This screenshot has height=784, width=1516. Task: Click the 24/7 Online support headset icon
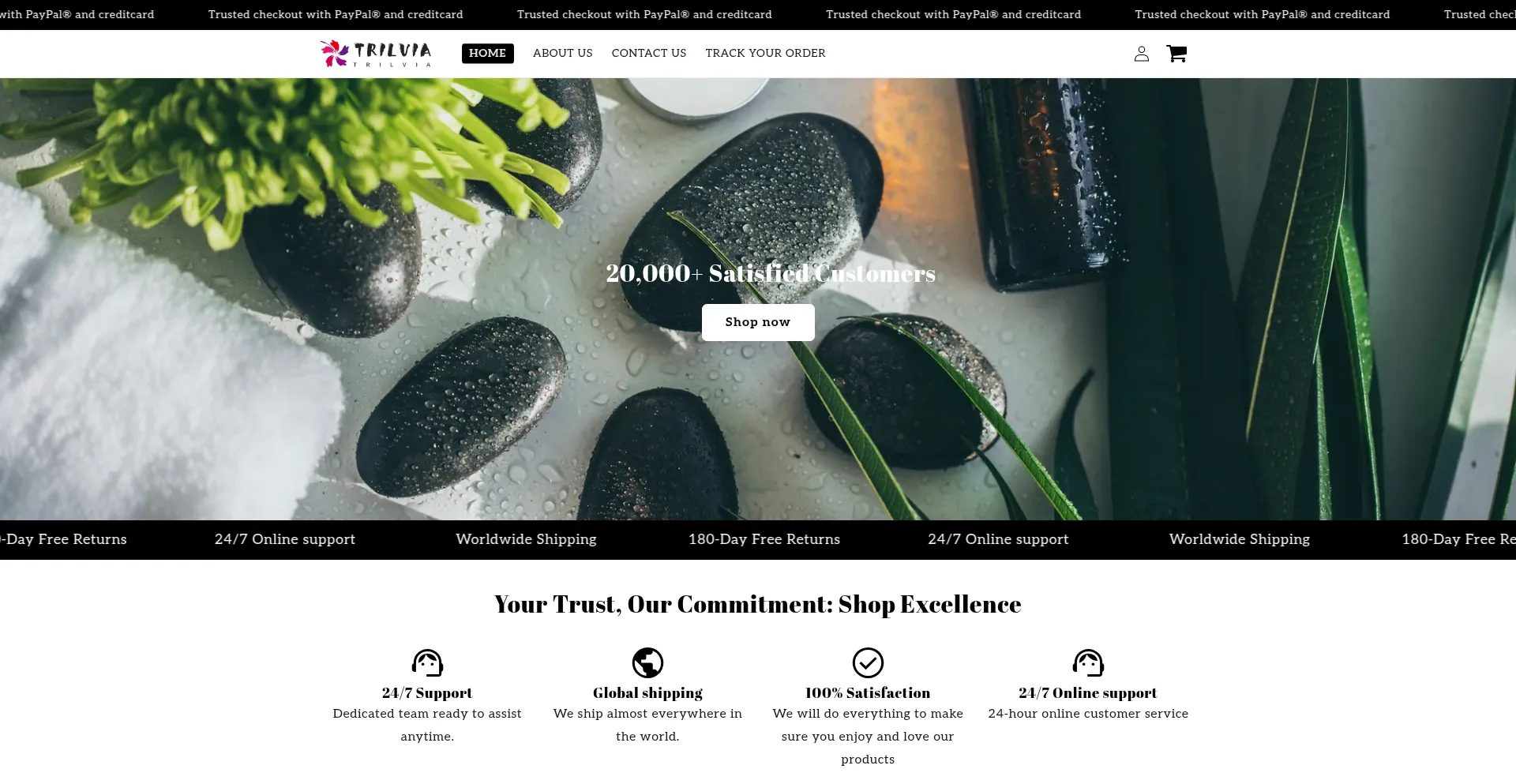click(x=1088, y=662)
